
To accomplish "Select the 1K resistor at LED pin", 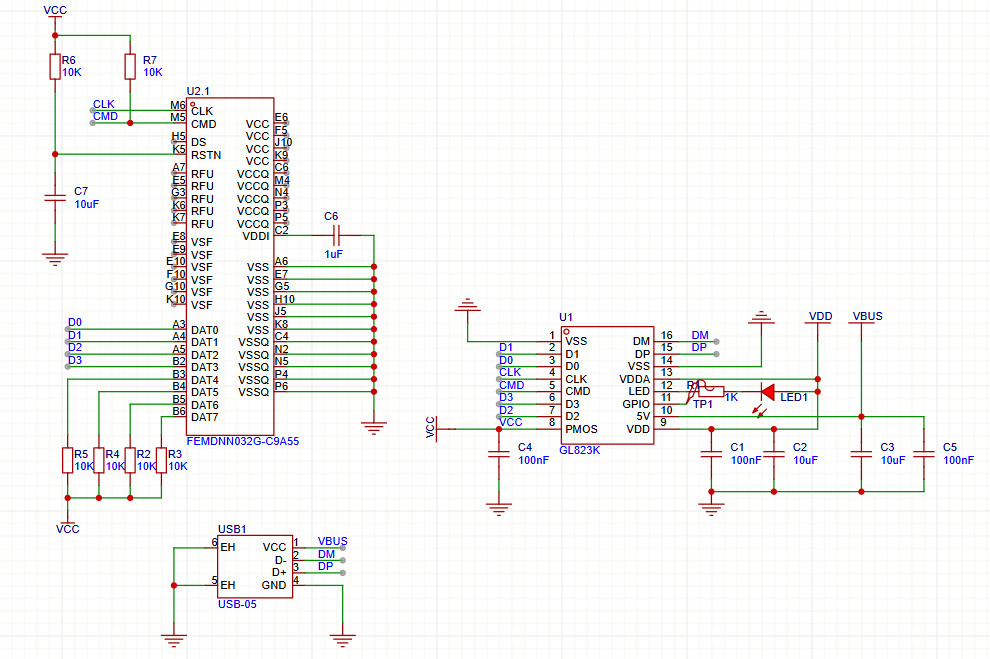I will (711, 391).
